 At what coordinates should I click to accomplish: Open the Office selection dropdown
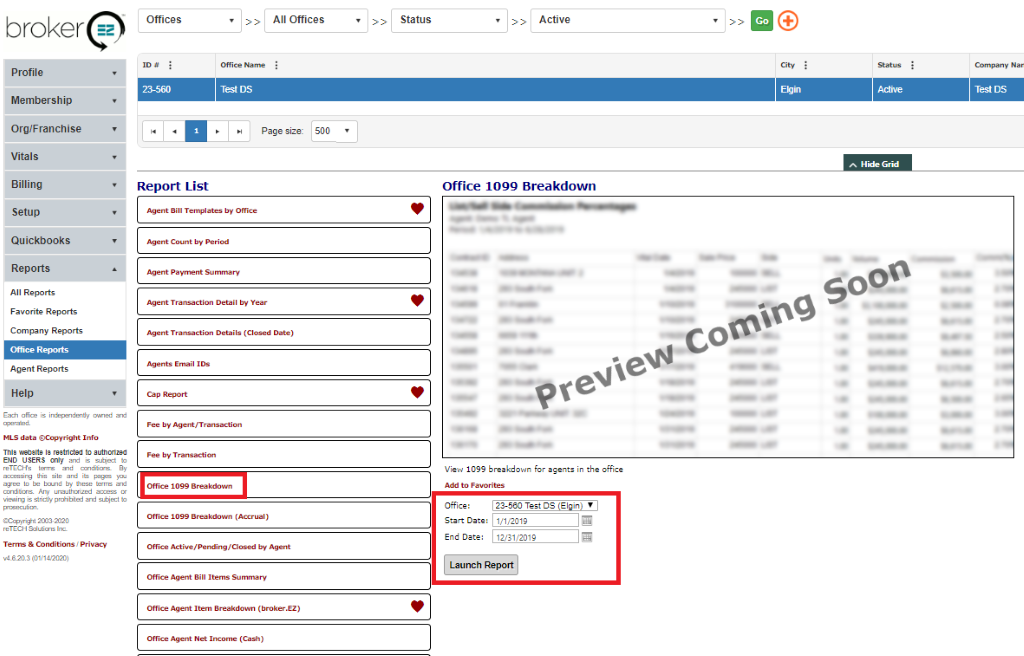pos(545,506)
